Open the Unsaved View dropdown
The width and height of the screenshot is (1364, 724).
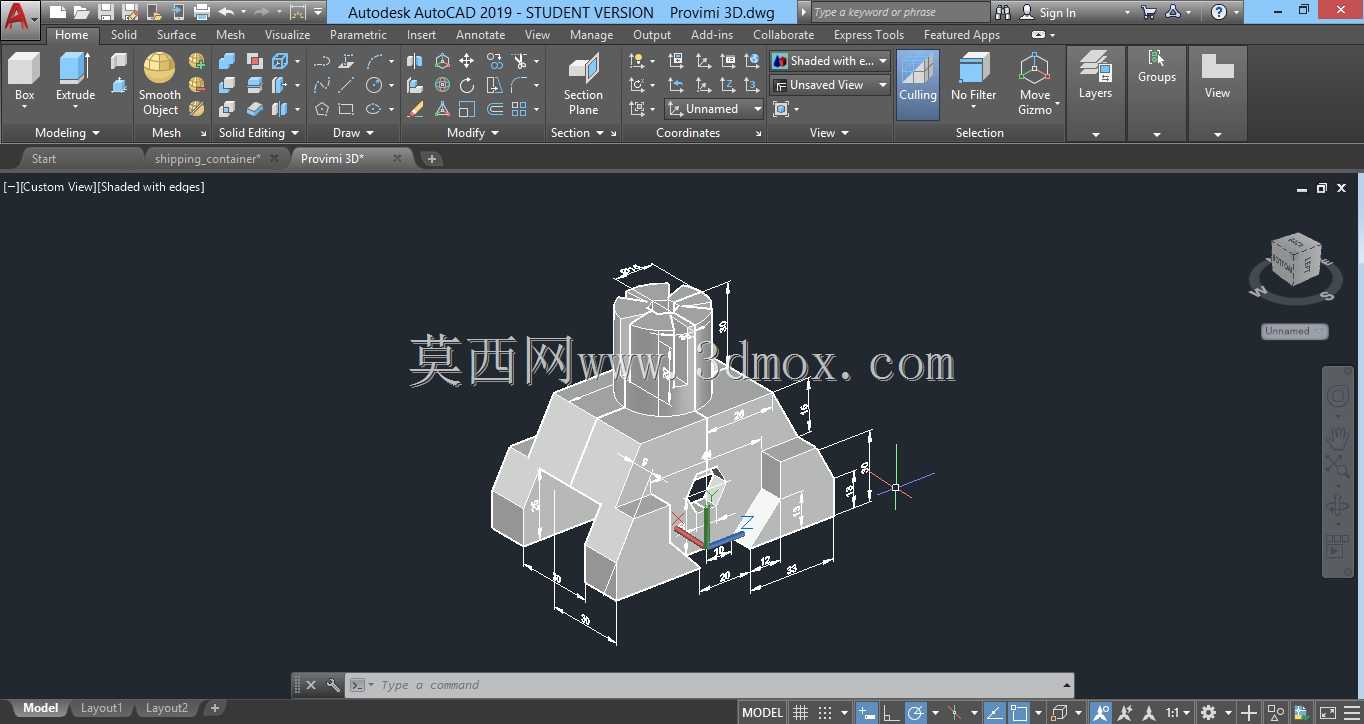[830, 85]
